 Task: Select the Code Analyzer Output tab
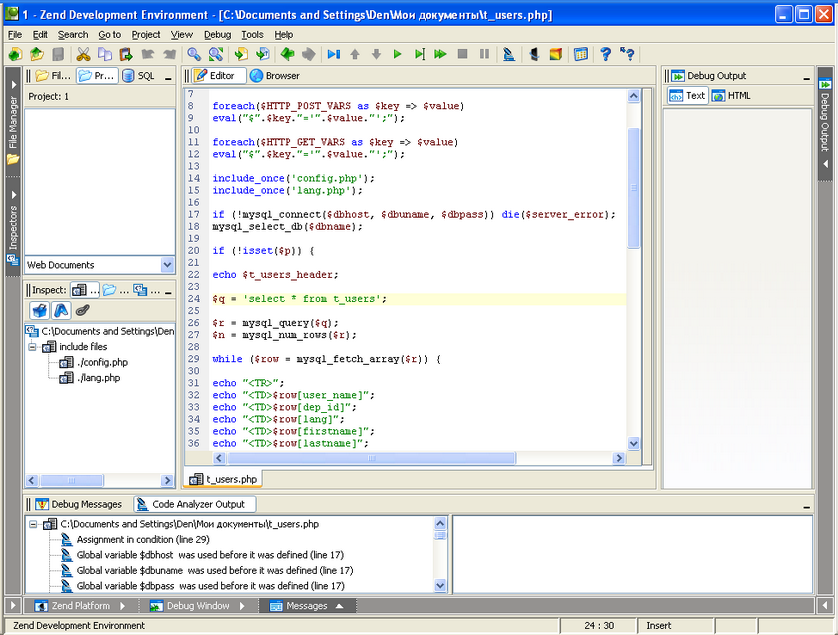click(195, 504)
